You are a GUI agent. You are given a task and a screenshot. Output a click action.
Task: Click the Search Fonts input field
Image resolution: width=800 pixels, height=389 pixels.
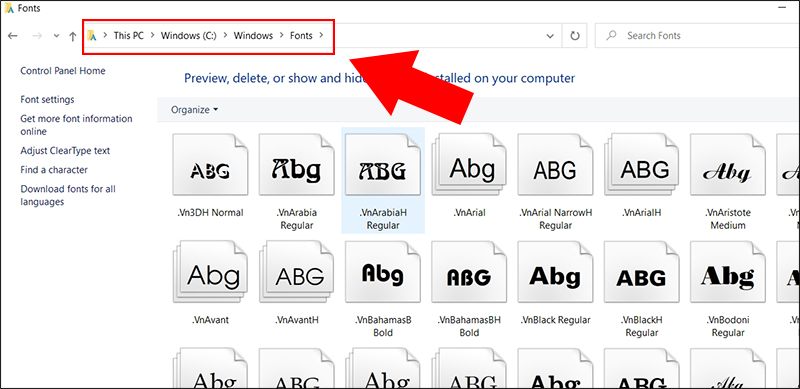pos(697,36)
